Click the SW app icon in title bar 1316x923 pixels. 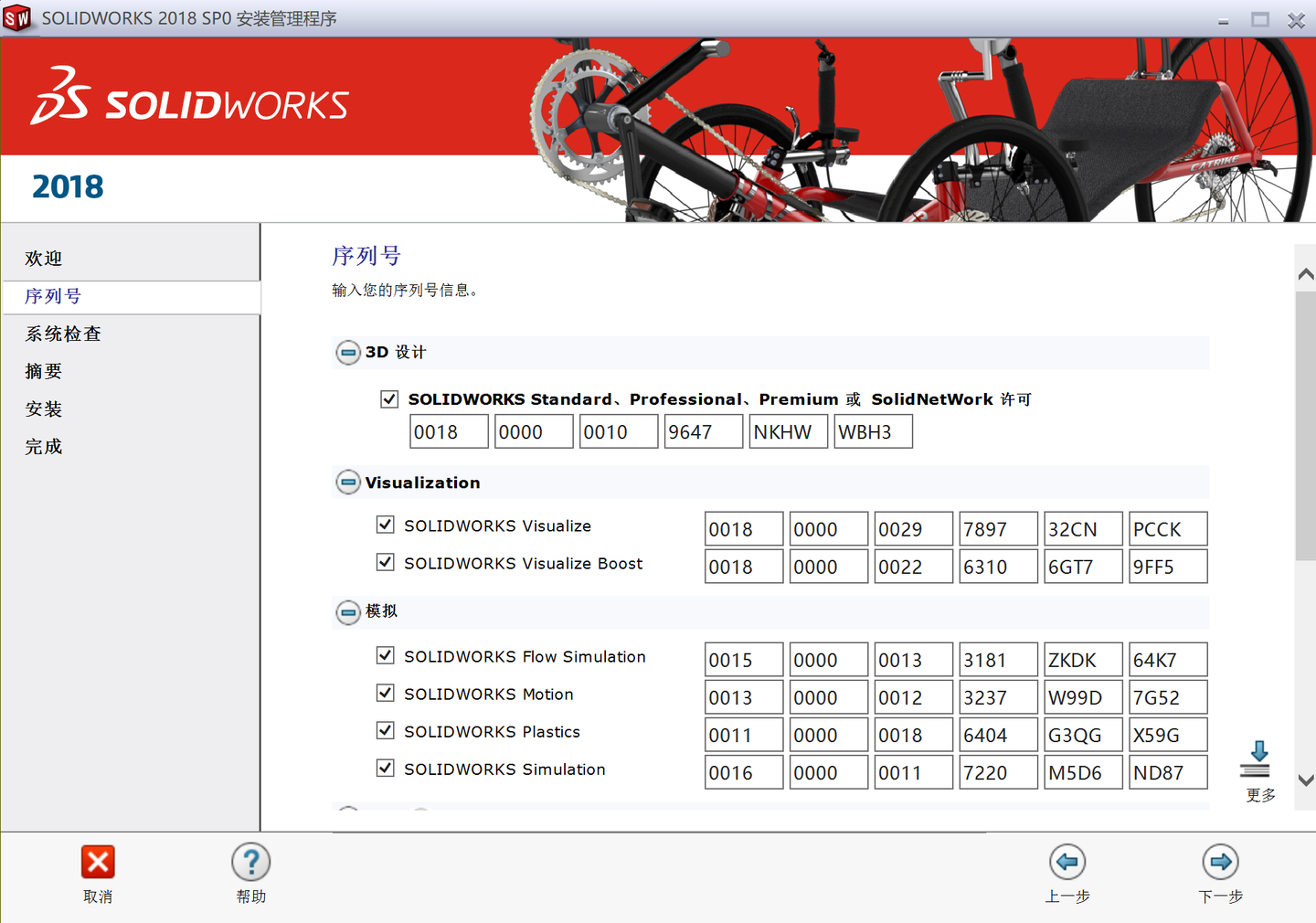(16, 18)
